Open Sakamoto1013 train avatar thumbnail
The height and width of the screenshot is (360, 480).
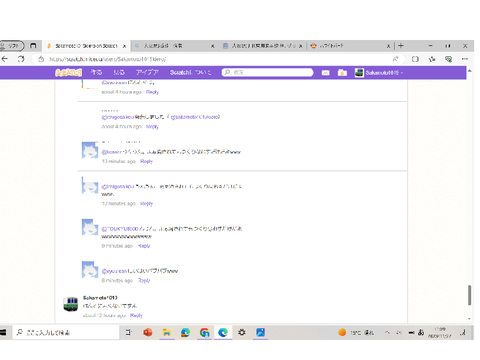coord(71,304)
